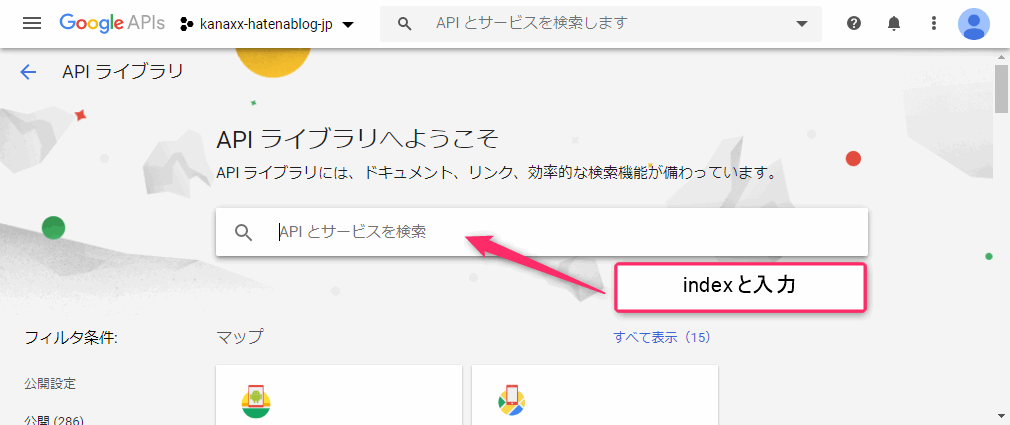Click the フィルタ条件: label
This screenshot has height=425, width=1010.
[x=71, y=337]
